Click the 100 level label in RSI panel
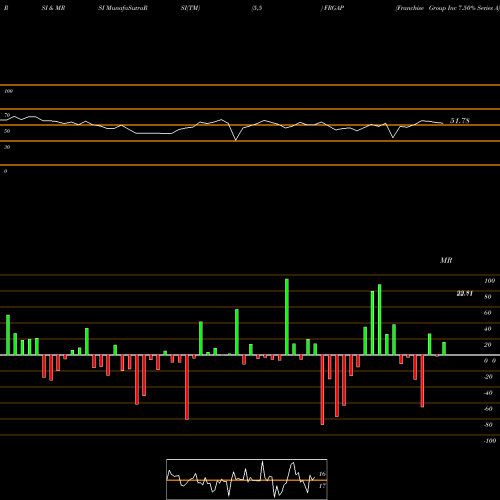 (9, 91)
